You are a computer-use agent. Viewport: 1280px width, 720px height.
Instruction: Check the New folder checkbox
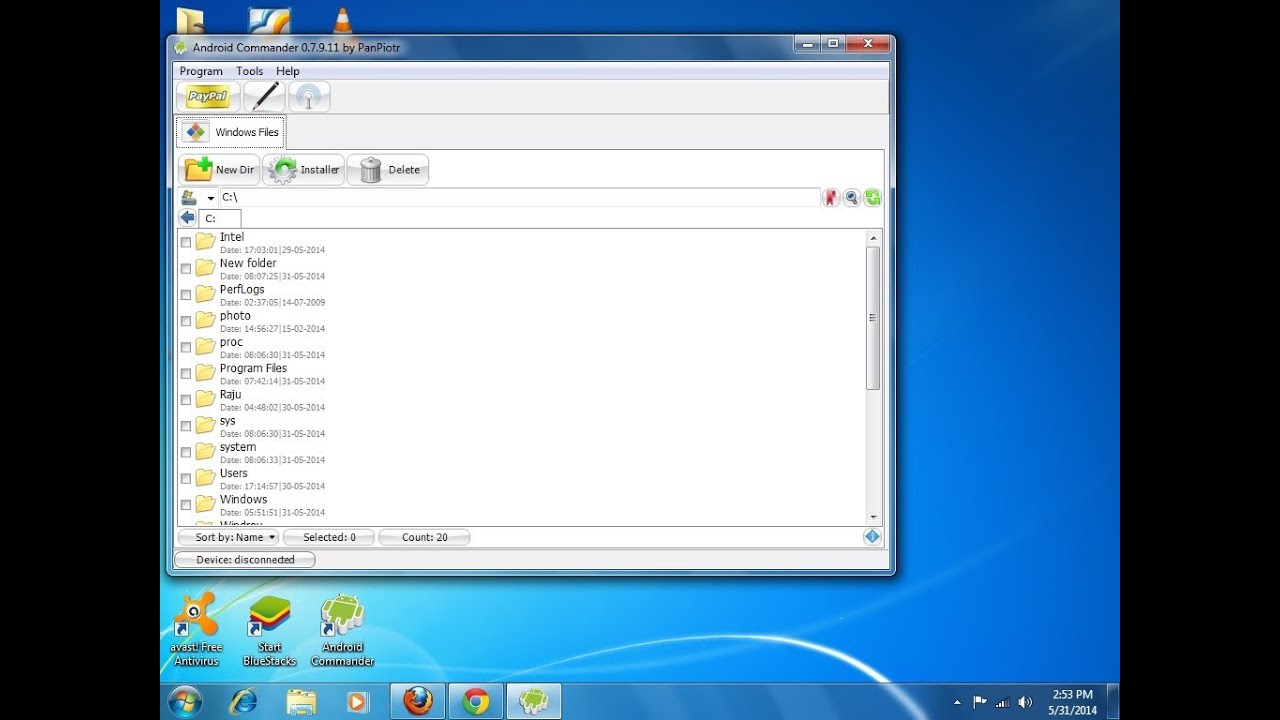click(x=185, y=268)
